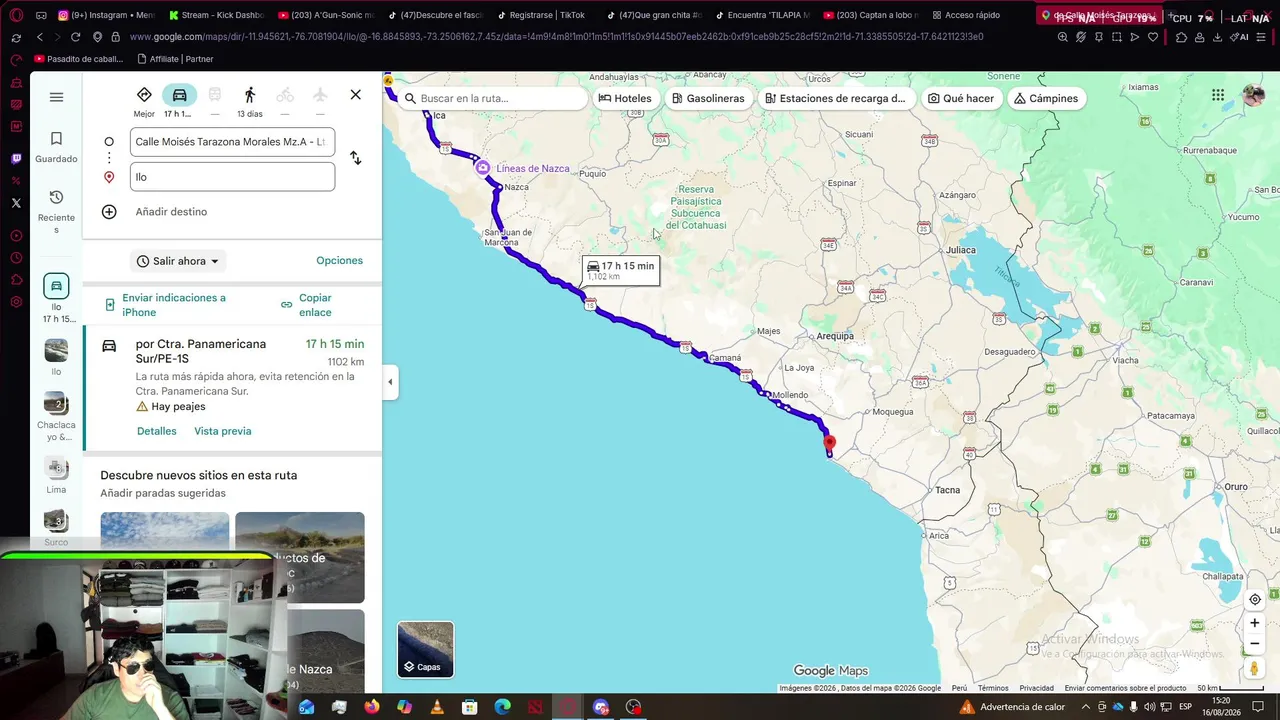
Task: Click the Ilo destination field
Action: tap(232, 177)
